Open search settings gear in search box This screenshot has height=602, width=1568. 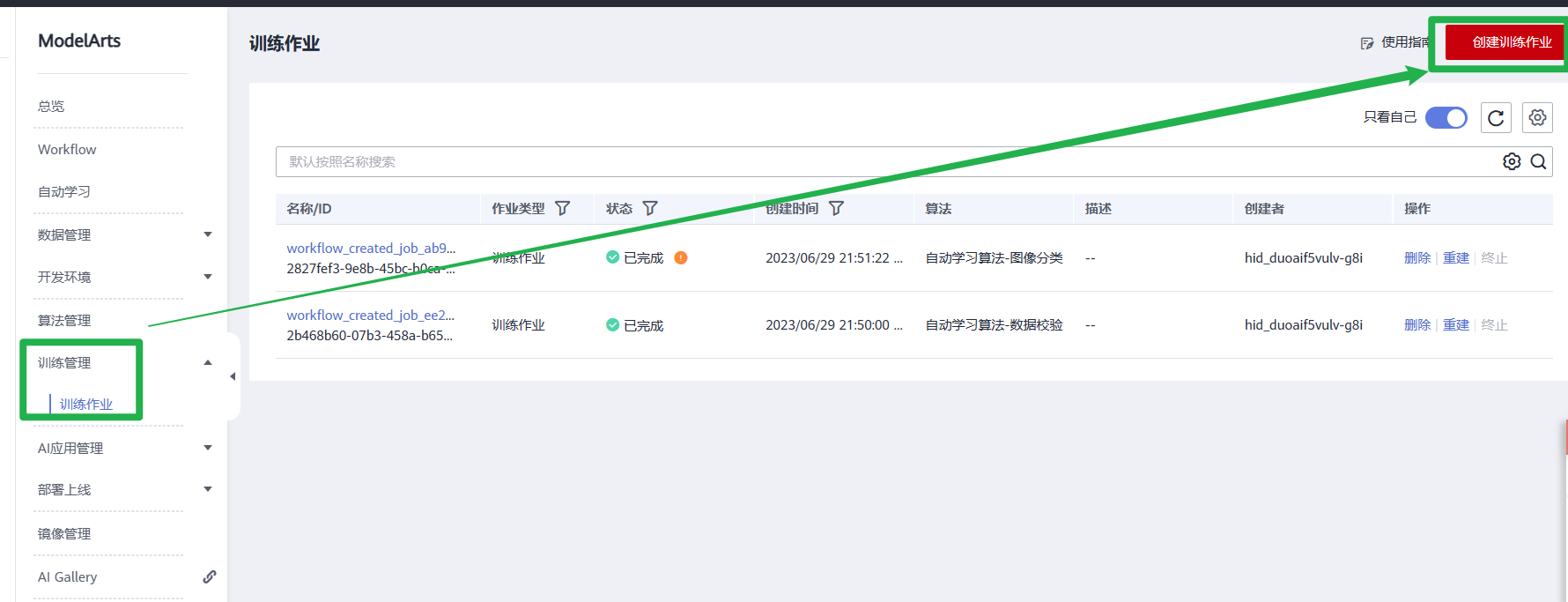tap(1512, 161)
